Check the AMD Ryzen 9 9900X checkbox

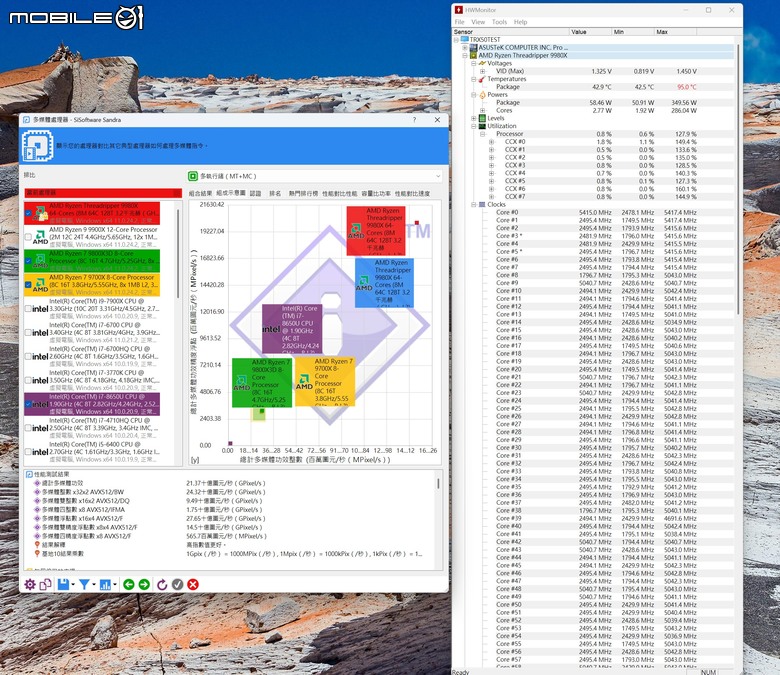(x=28, y=237)
